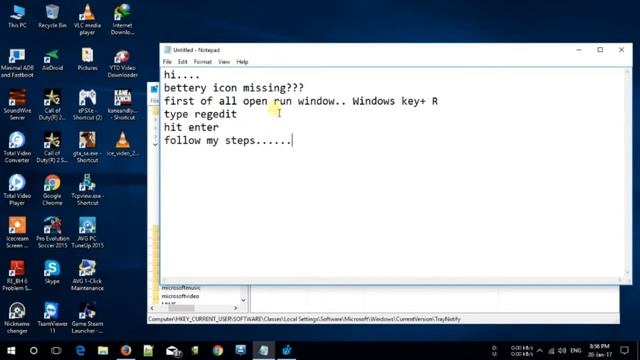Viewport: 640px width, 360px height.
Task: Select the ice_video_2 VLC file on desktop
Action: point(122,144)
